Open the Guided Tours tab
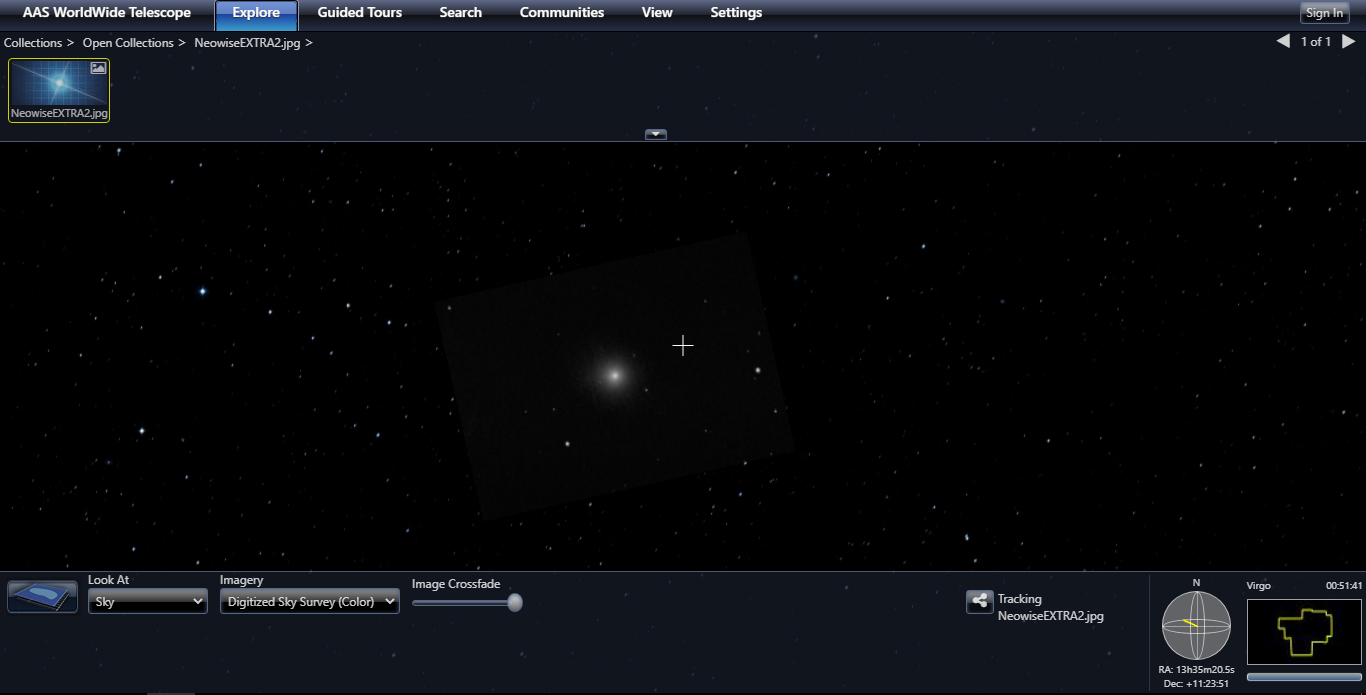Viewport: 1366px width, 695px height. coord(360,13)
